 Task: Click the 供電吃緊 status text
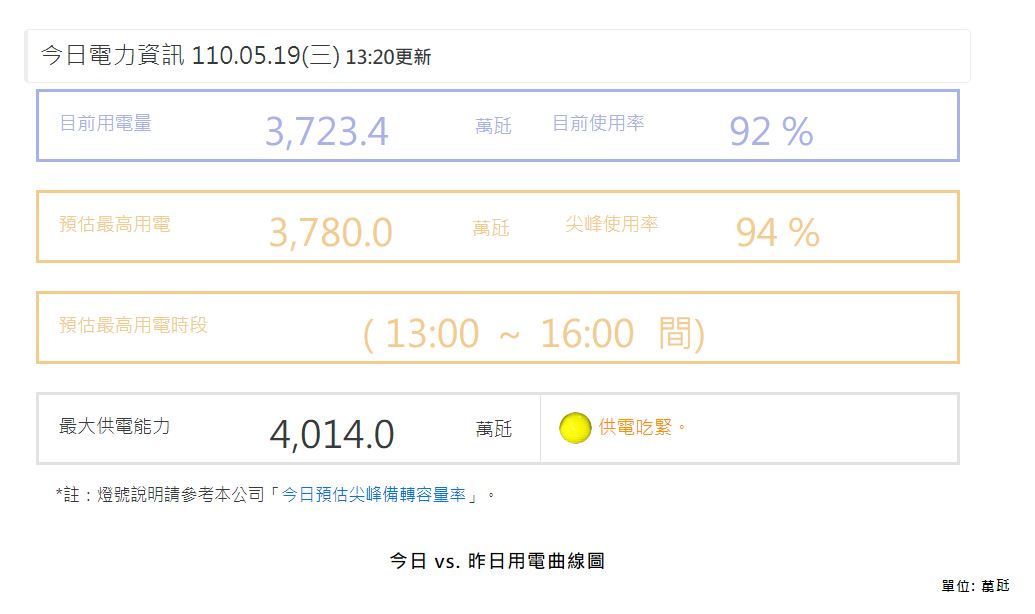pos(642,429)
